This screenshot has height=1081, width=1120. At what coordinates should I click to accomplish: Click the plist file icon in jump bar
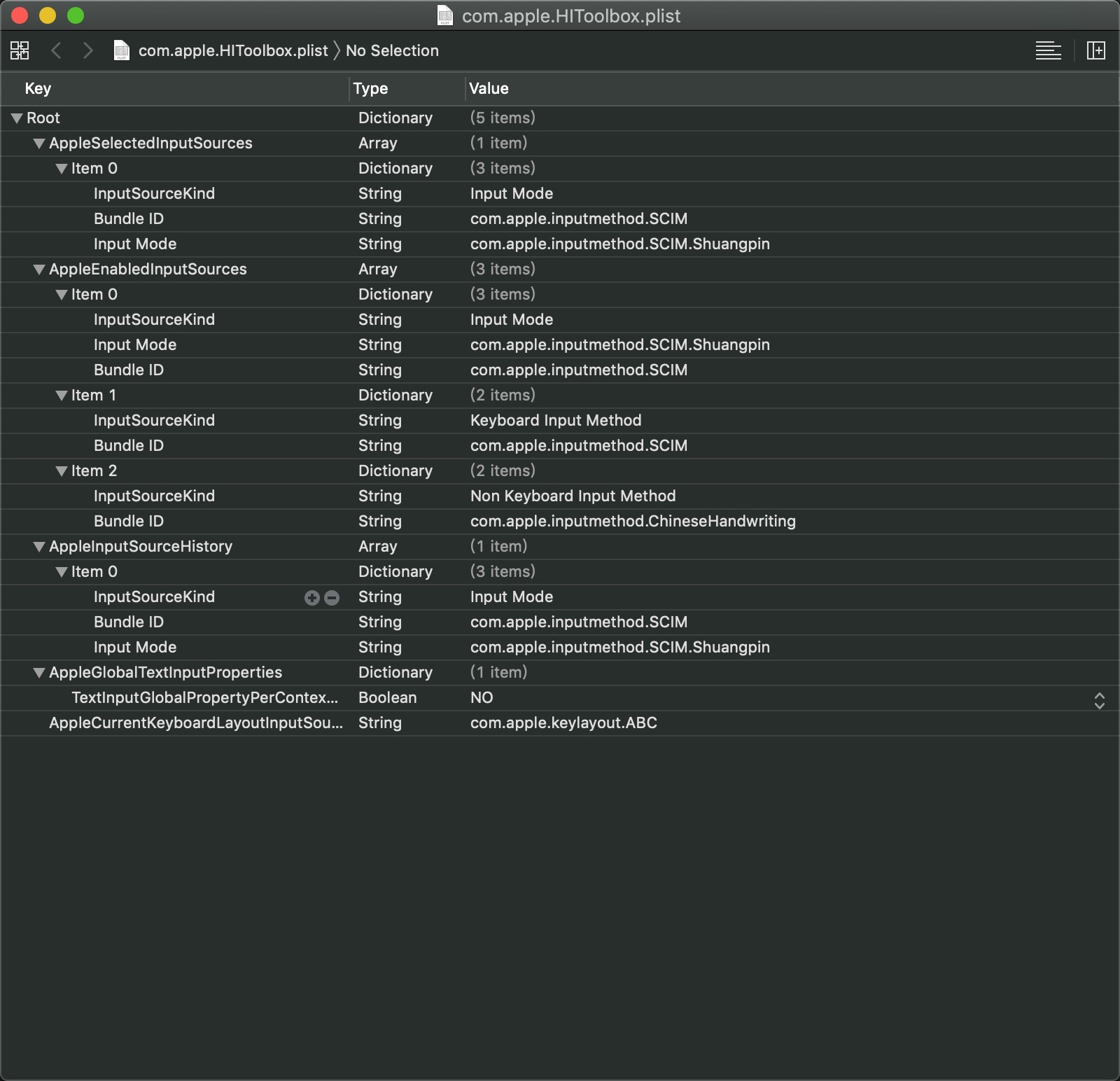tap(122, 50)
